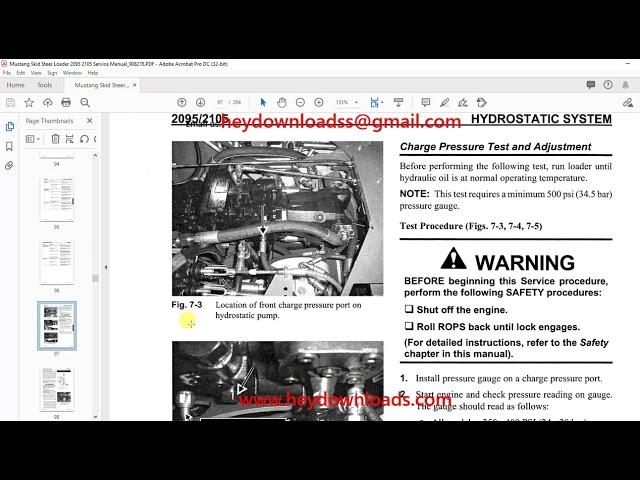Click 'Charge Pressure Test and Adjustment' heading
The height and width of the screenshot is (480, 640).
click(x=496, y=147)
